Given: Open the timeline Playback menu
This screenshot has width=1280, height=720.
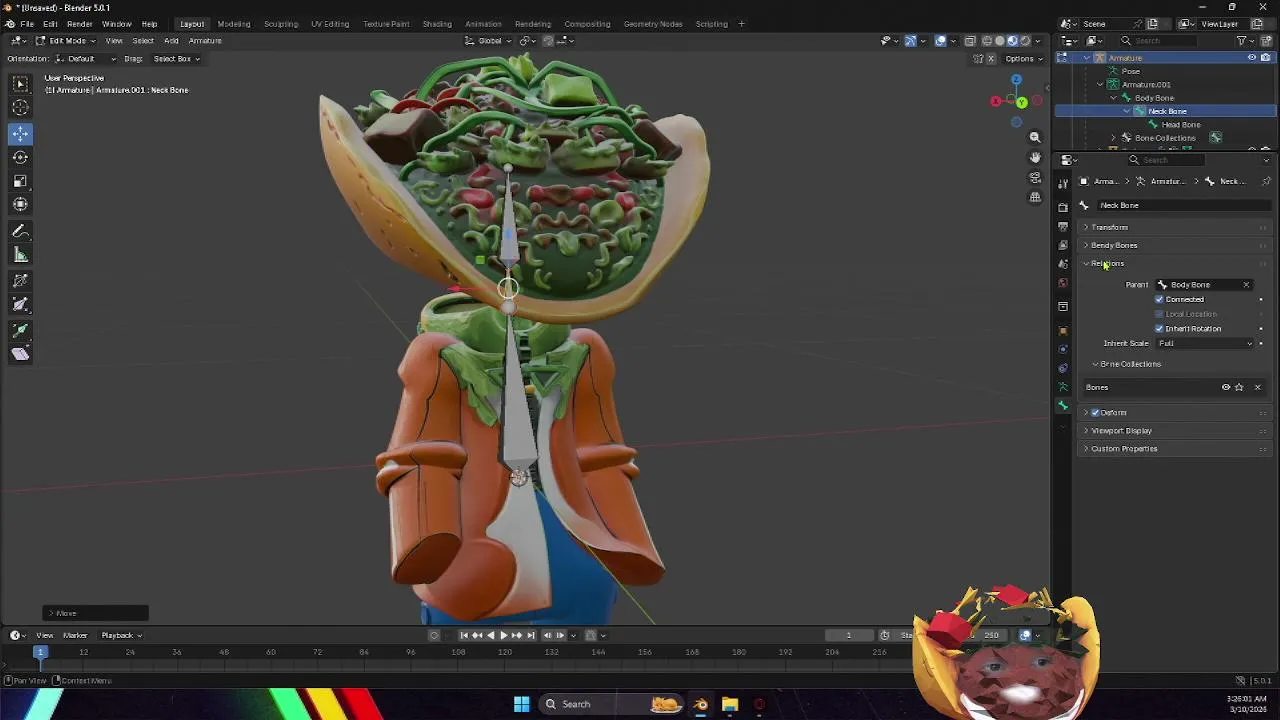Looking at the screenshot, I should (x=120, y=635).
